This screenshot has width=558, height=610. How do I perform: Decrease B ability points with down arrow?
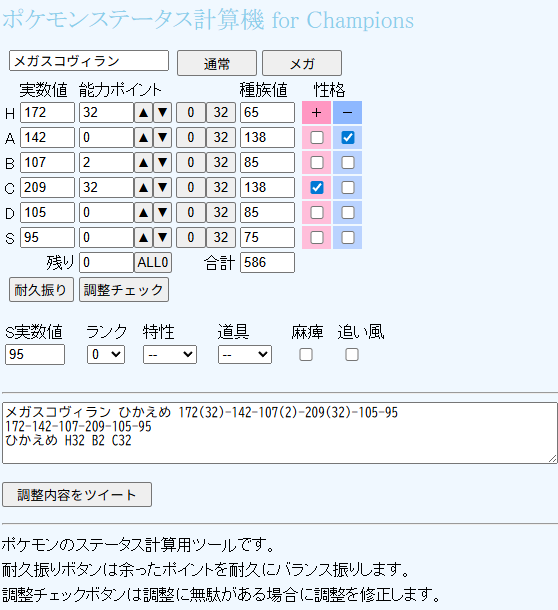(162, 162)
